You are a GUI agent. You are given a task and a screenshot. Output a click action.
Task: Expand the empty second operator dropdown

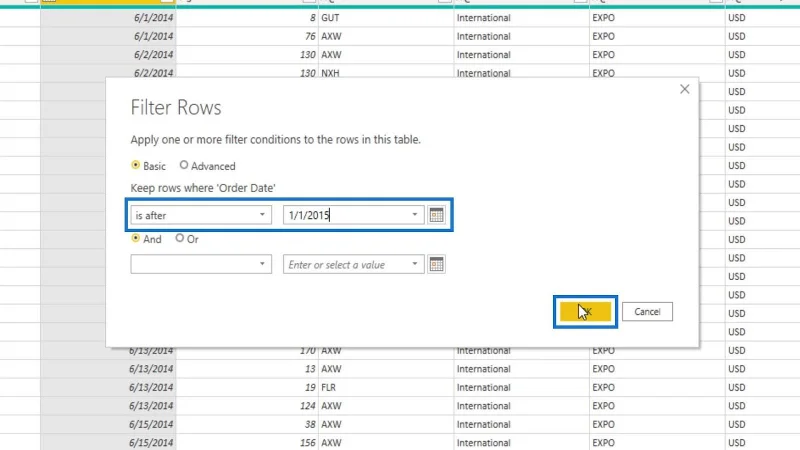click(x=201, y=264)
